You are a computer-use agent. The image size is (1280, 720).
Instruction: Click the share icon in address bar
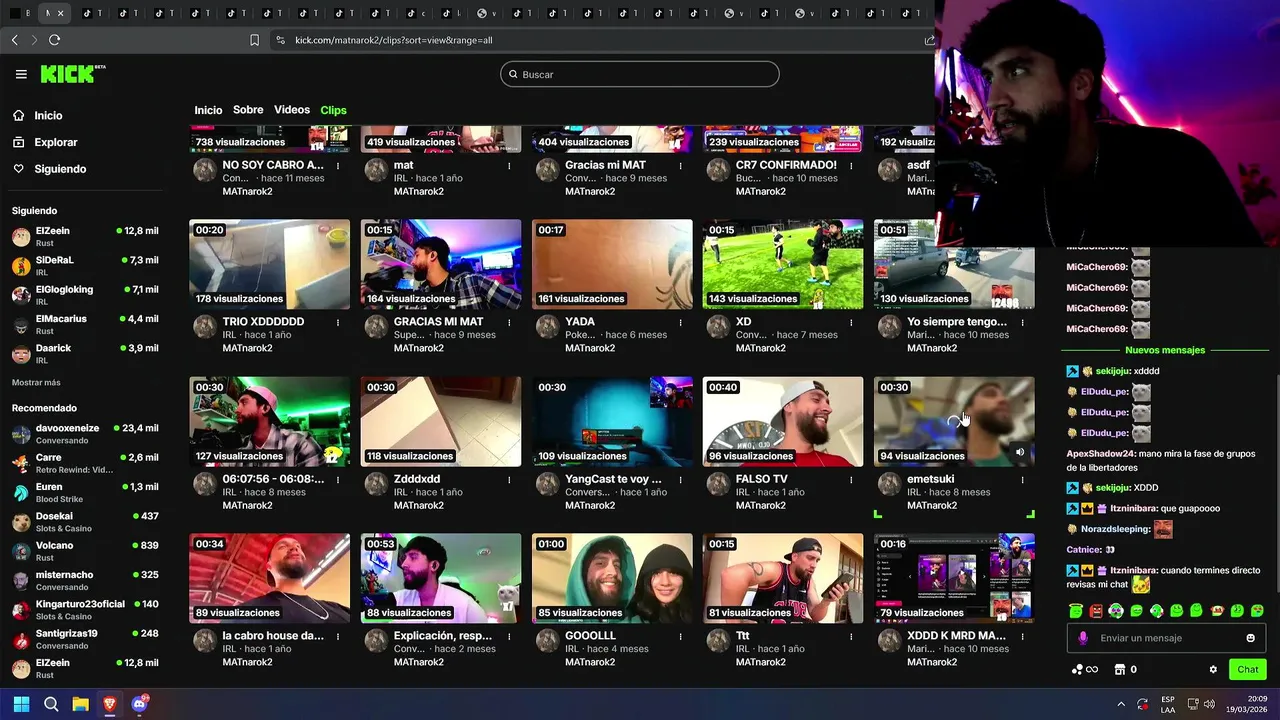(929, 40)
